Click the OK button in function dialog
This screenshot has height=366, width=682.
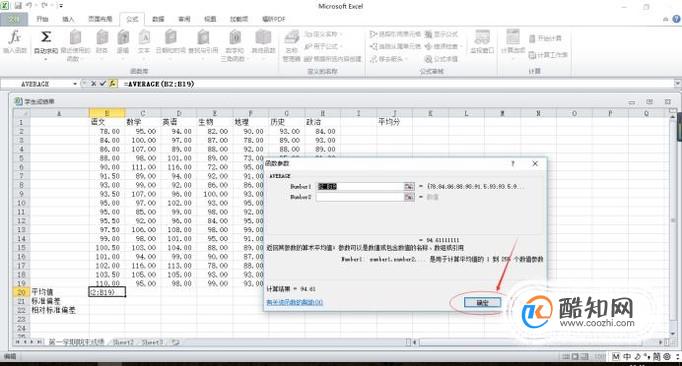(x=482, y=302)
